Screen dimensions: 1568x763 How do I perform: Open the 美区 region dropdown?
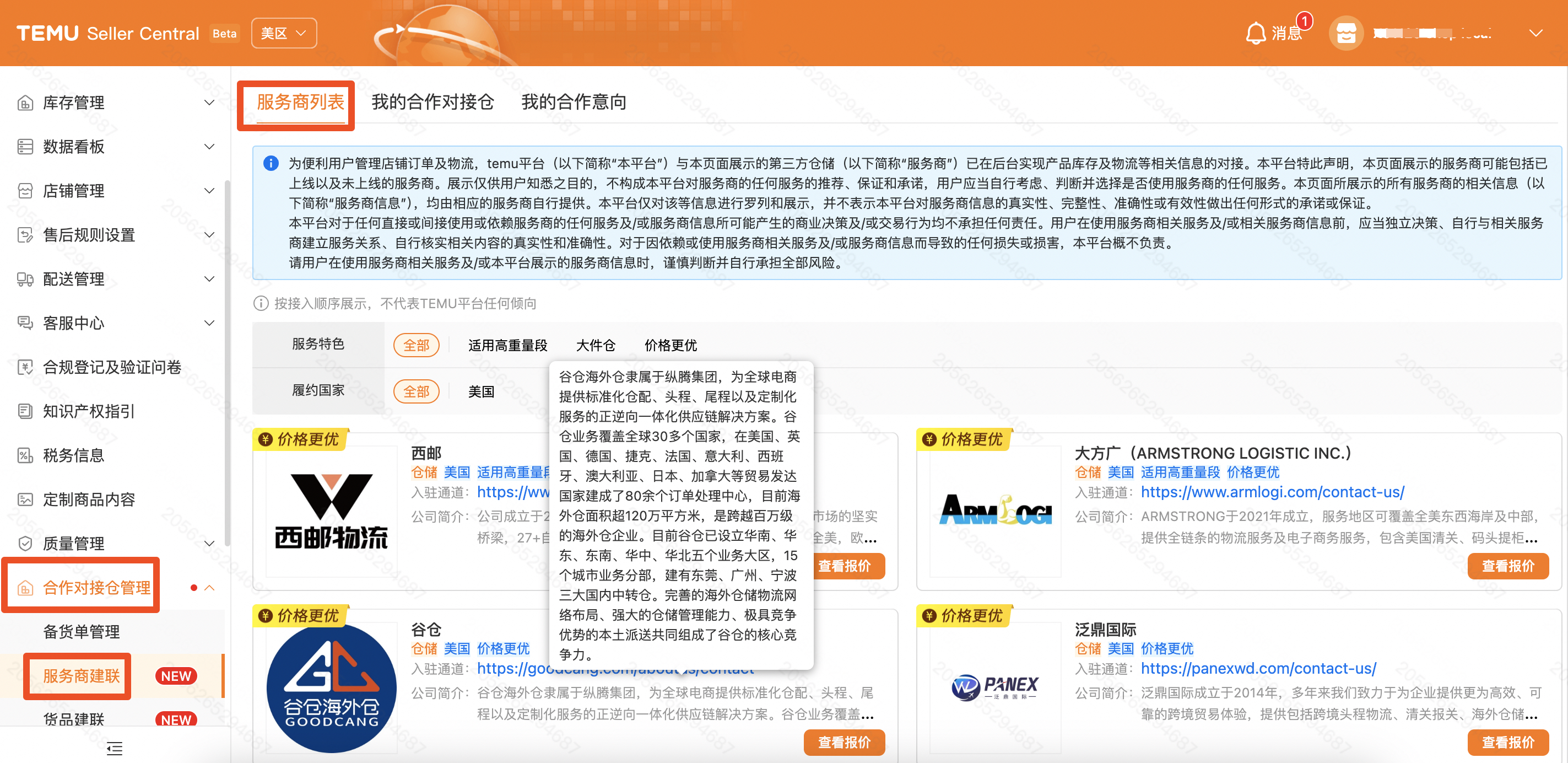click(284, 33)
